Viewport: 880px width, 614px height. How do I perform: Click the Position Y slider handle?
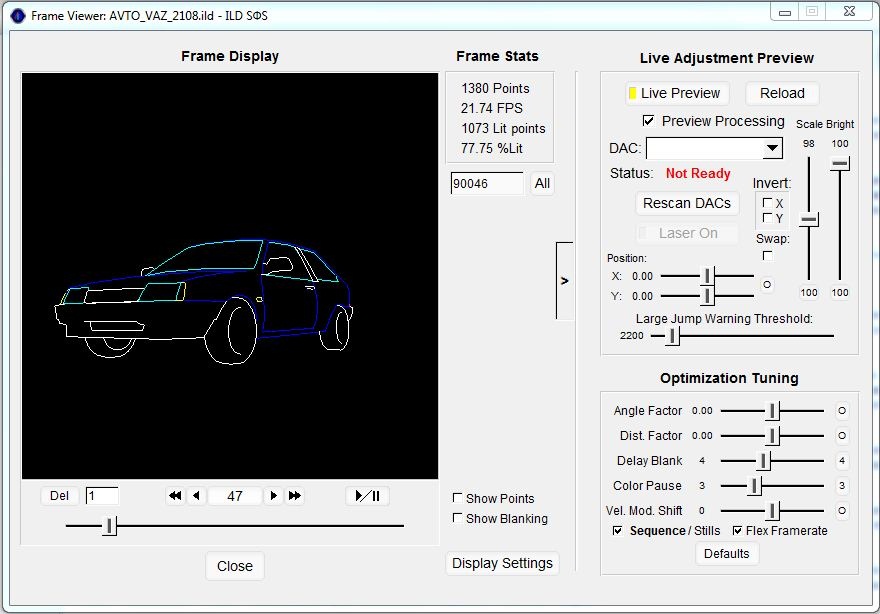pyautogui.click(x=707, y=295)
